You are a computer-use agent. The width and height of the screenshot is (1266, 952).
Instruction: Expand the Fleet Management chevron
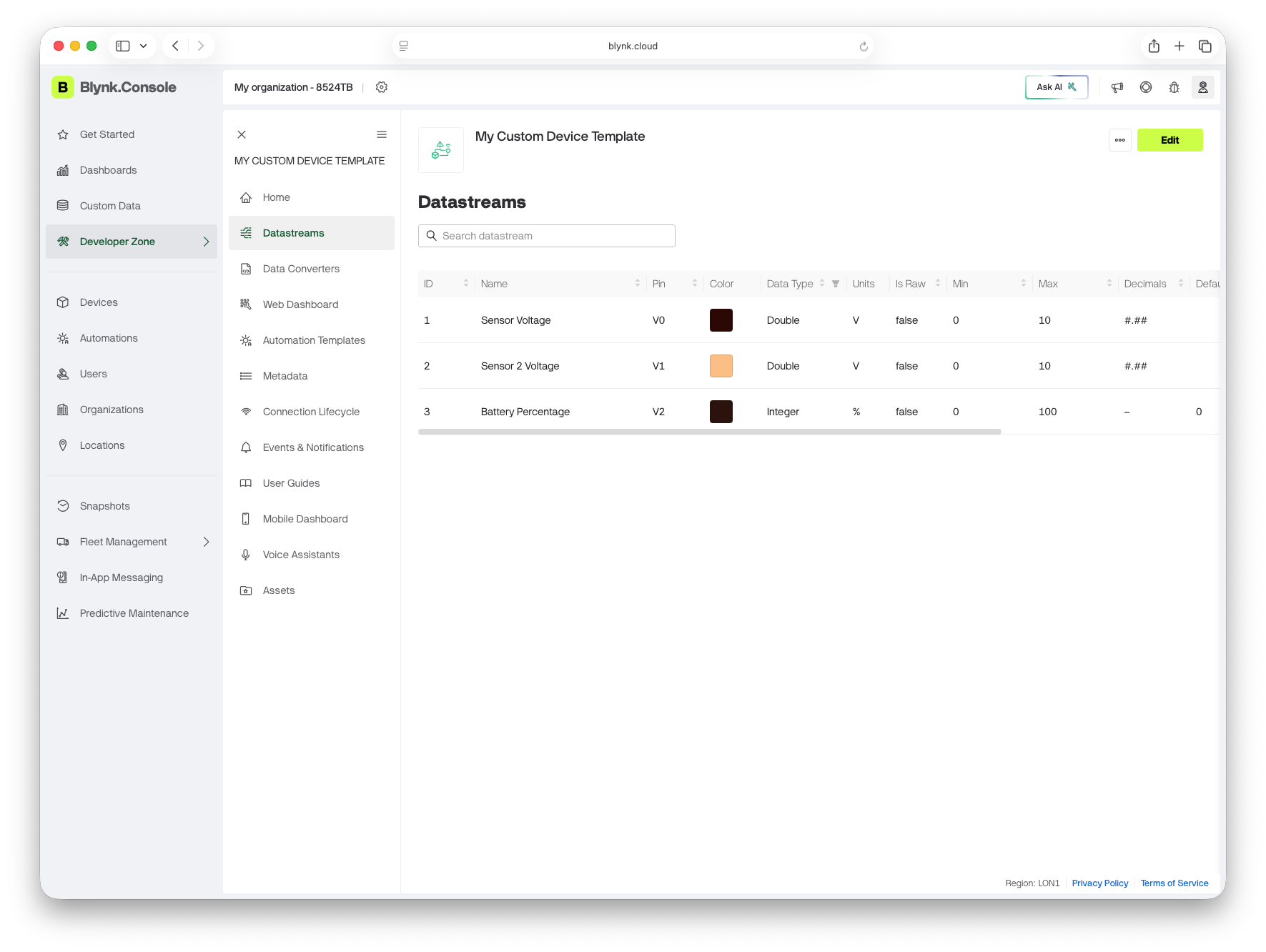pos(206,542)
